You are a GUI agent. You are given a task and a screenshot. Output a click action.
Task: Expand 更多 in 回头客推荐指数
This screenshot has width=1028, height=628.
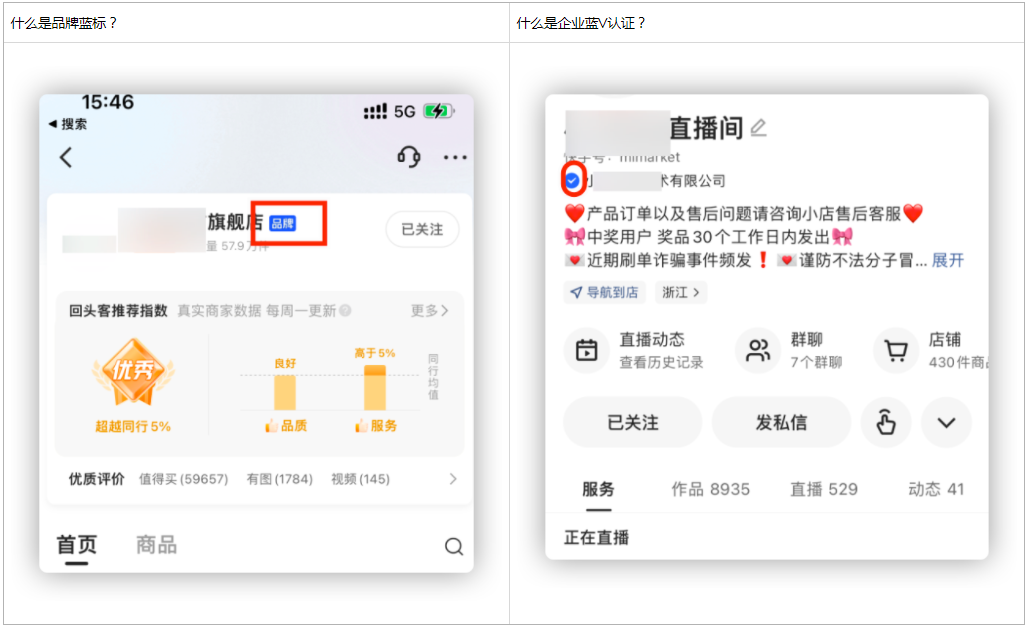430,311
